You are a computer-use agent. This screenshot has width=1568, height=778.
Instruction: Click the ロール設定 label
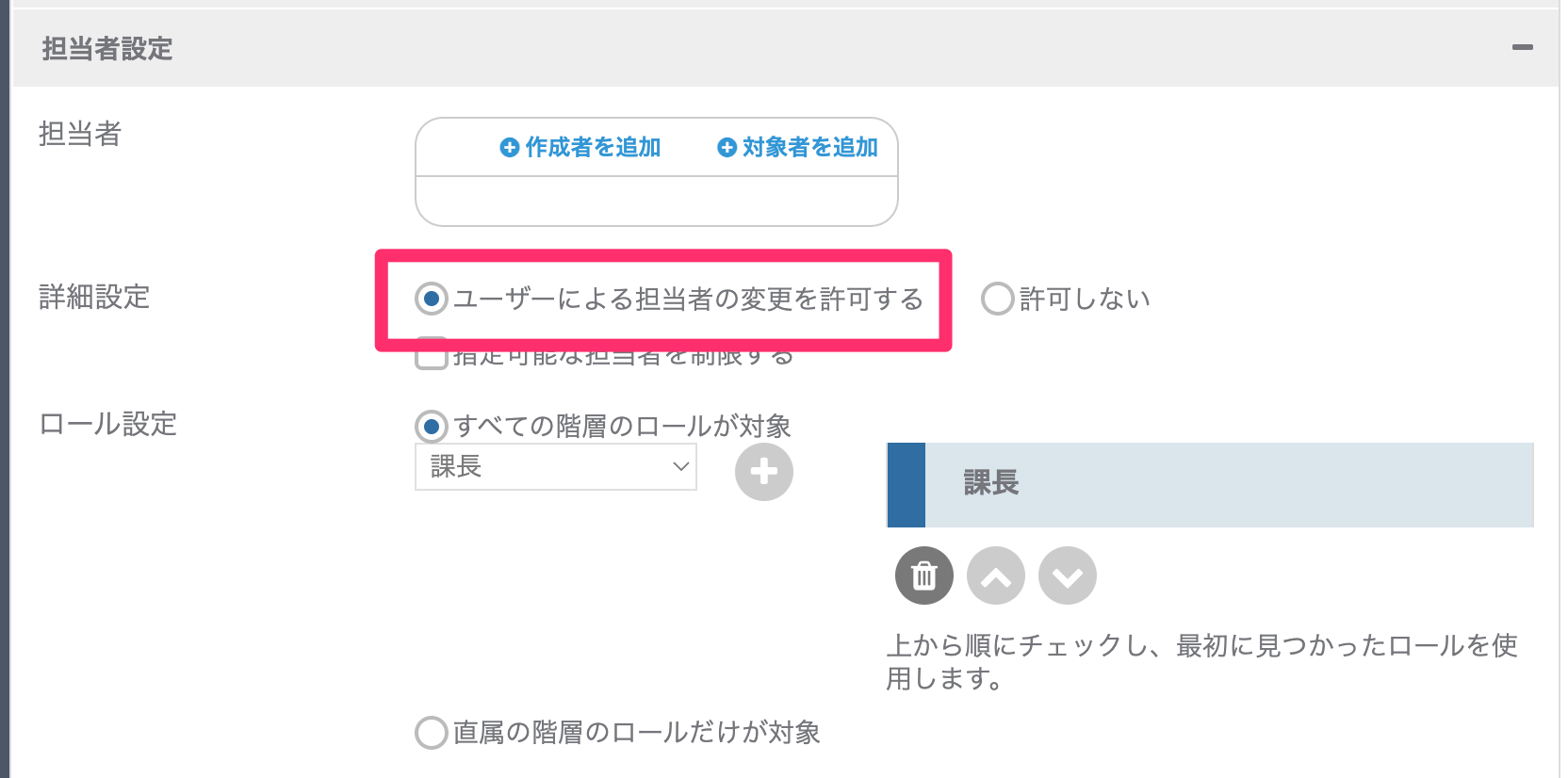[107, 424]
